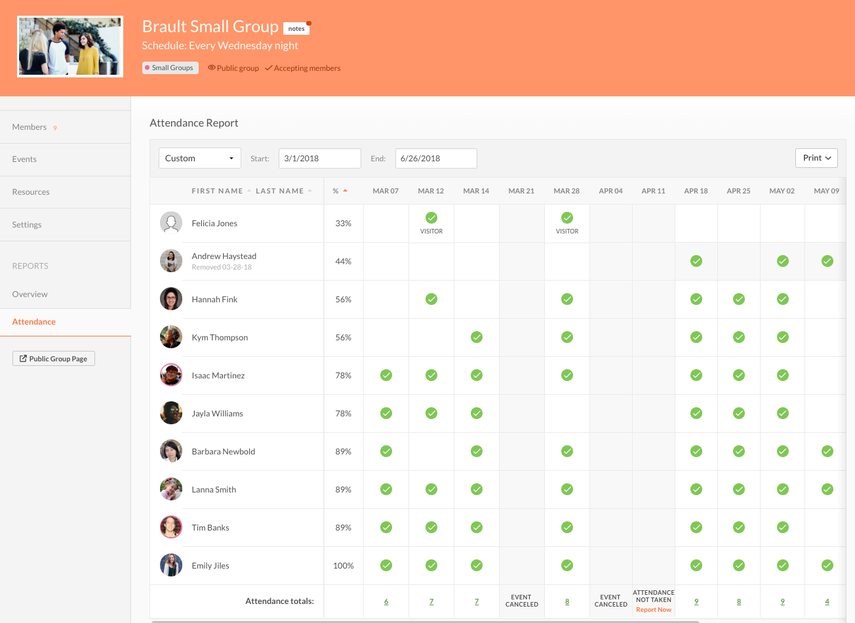Click the Start date input field
Viewport: 855px width, 623px height.
pos(319,158)
